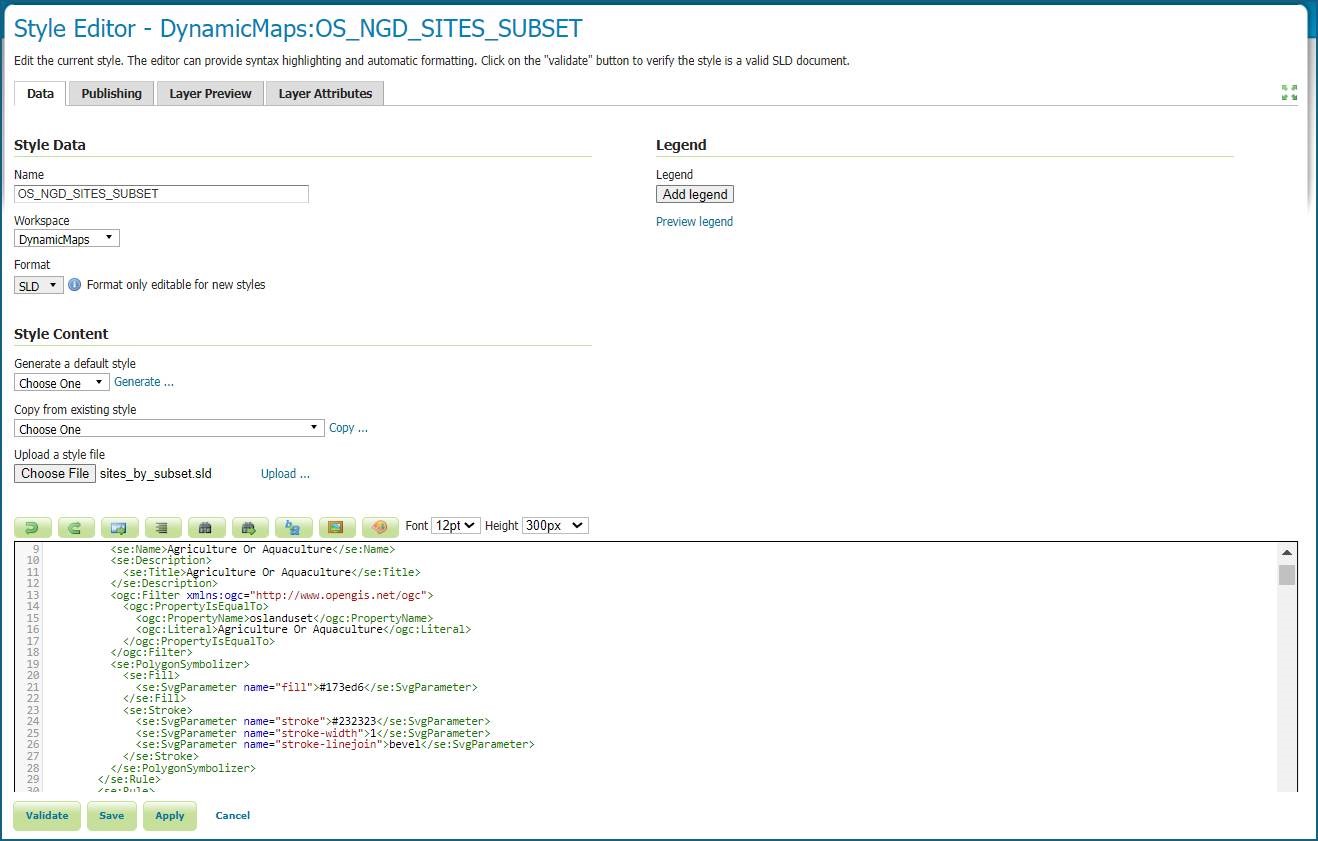Click the stroke color value #232323 in code
The image size is (1318, 841).
(354, 722)
